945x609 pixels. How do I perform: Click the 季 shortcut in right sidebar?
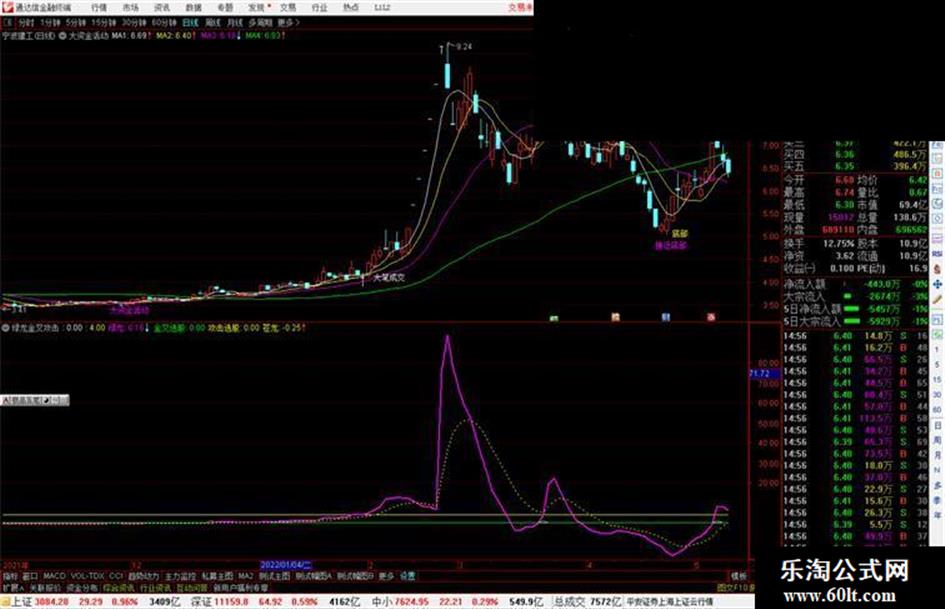(x=937, y=500)
